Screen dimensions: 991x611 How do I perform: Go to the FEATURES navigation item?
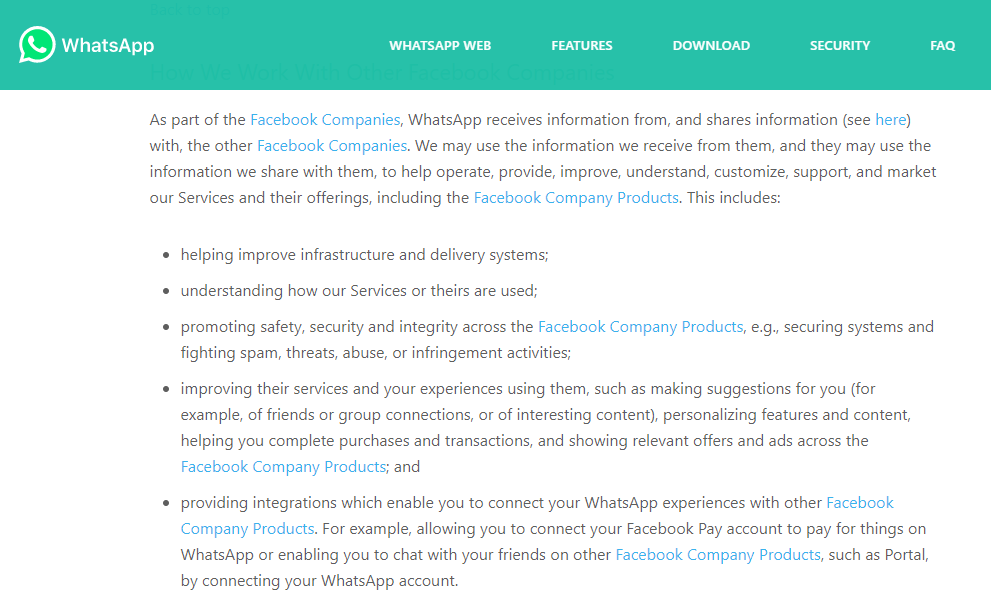(581, 45)
